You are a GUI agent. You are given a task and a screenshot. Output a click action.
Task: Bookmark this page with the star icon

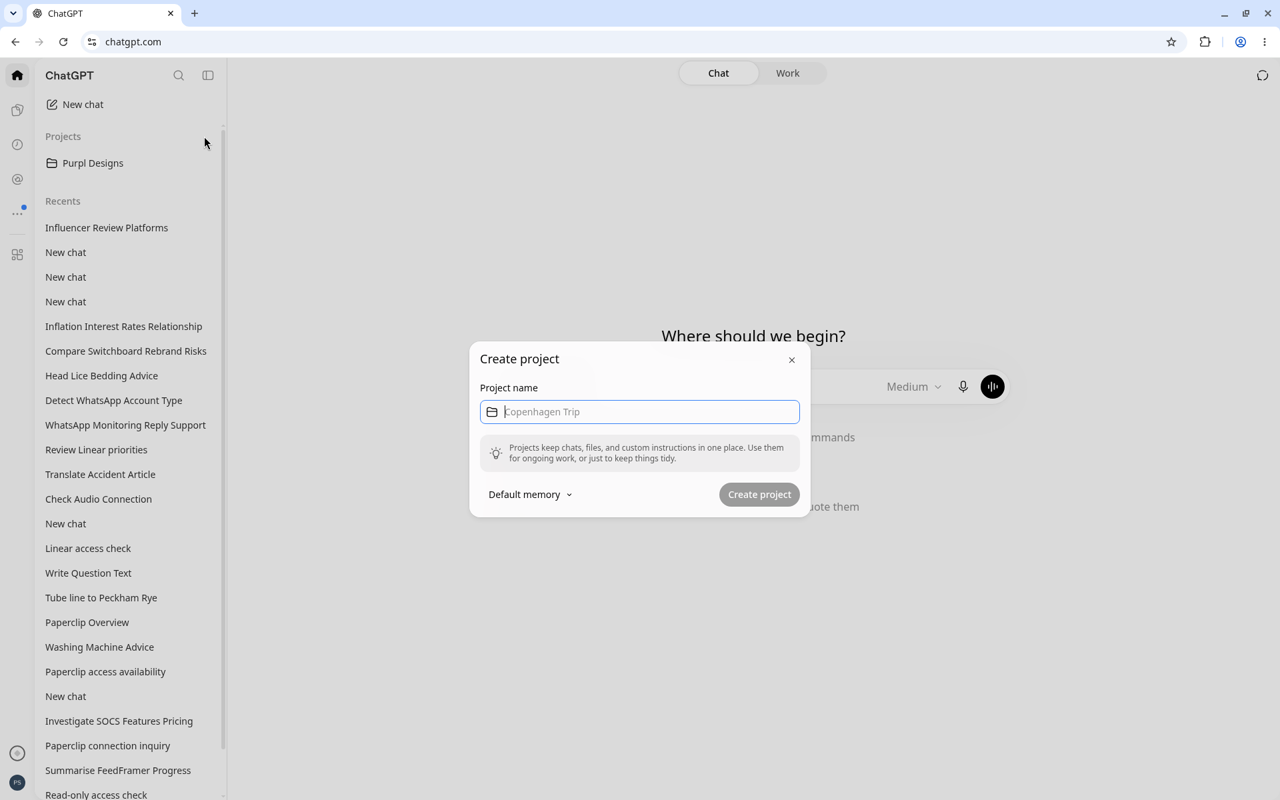tap(1171, 42)
